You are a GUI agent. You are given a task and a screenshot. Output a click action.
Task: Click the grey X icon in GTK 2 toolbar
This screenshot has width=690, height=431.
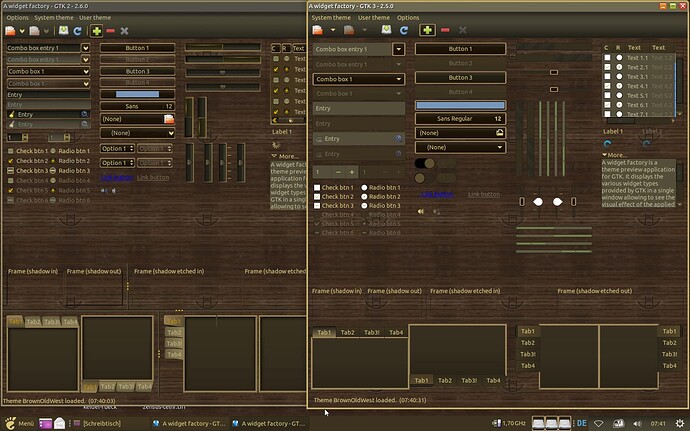pos(125,31)
